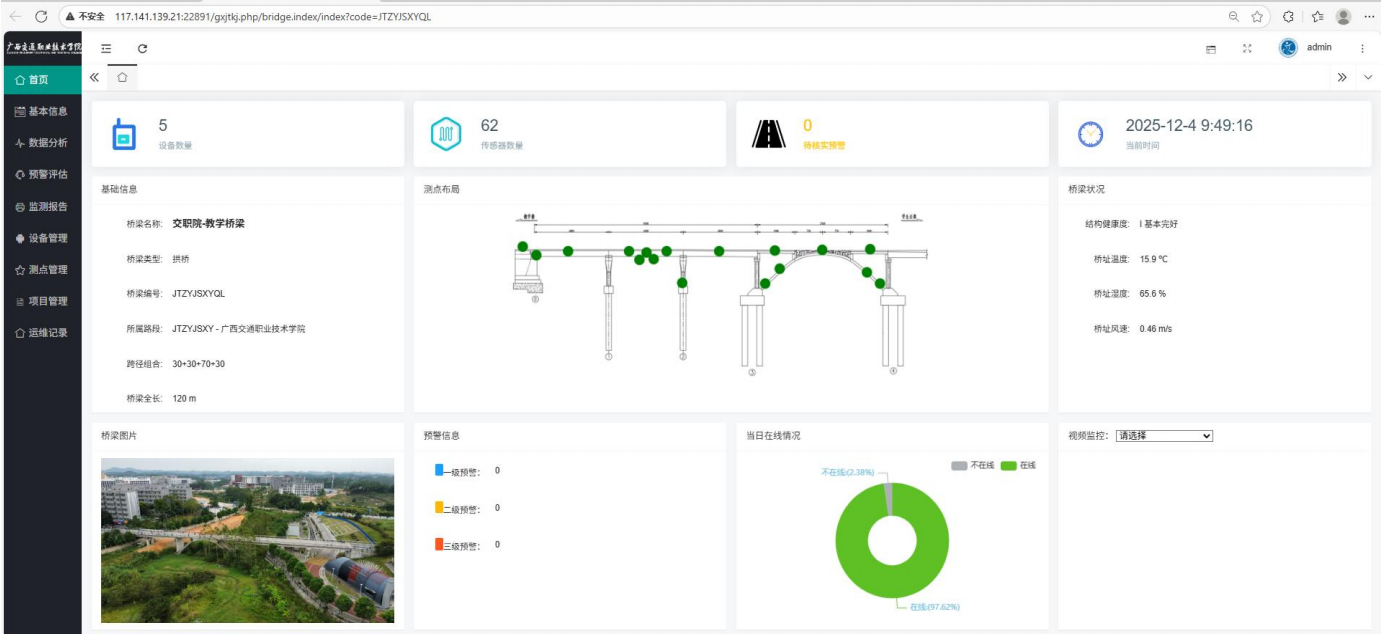Open 数据分析 in the sidebar
Image resolution: width=1386 pixels, height=634 pixels.
click(41, 143)
